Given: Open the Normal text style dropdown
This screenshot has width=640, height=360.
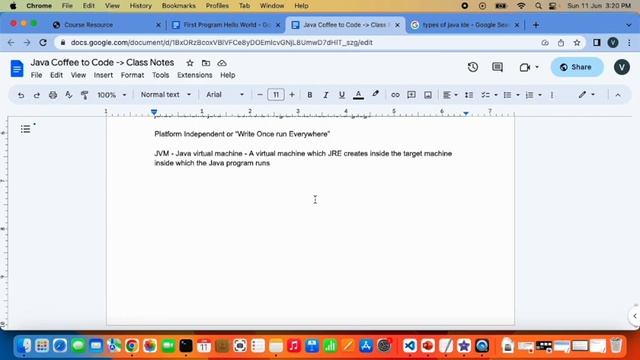Looking at the screenshot, I should click(165, 95).
